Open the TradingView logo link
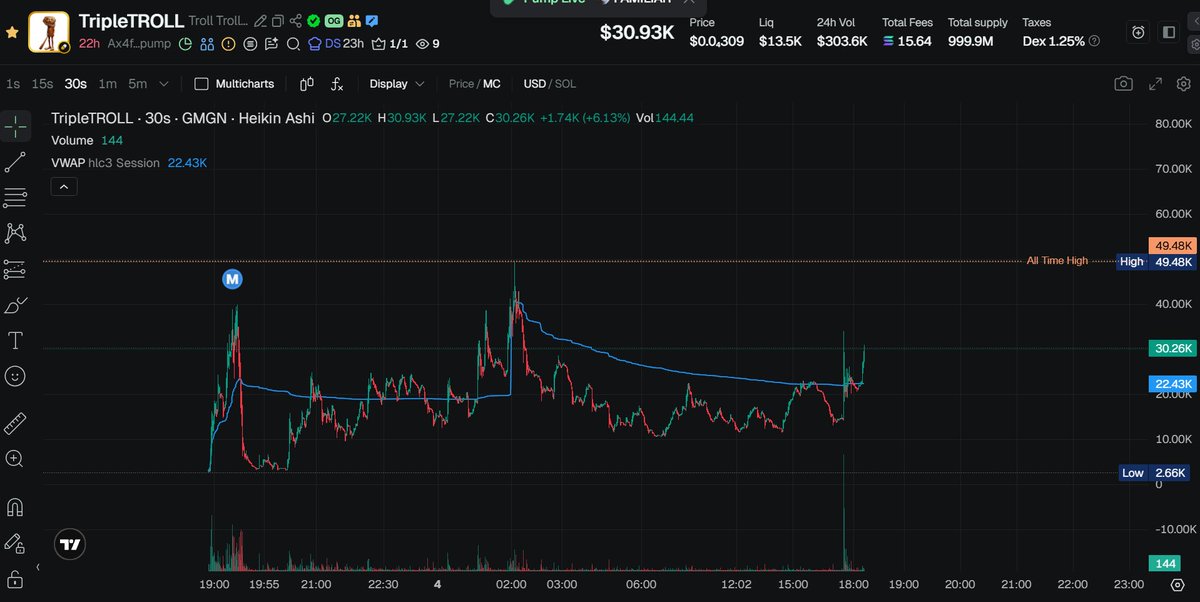This screenshot has height=602, width=1200. tap(70, 544)
